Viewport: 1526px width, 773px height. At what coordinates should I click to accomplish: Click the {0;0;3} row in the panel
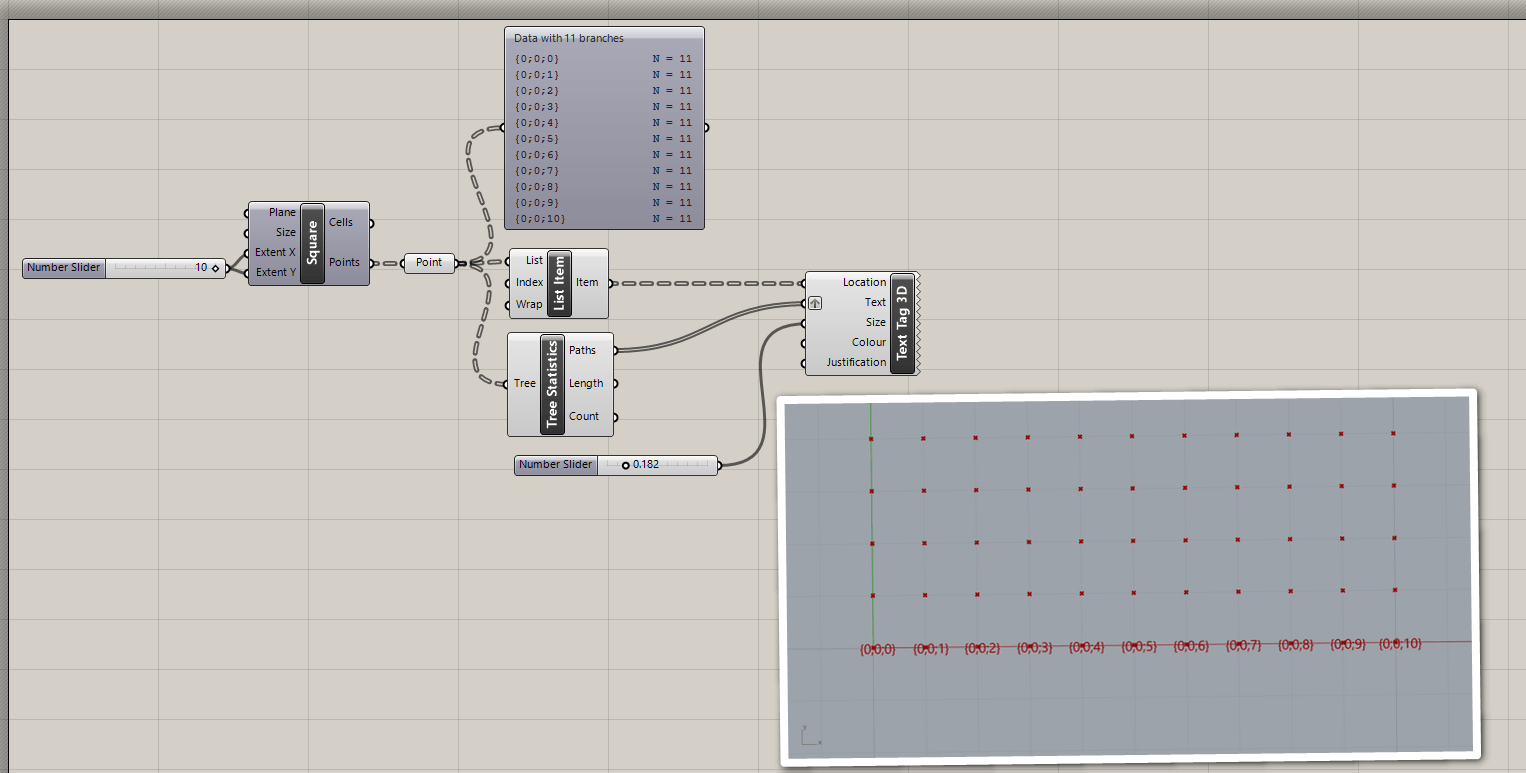(604, 107)
